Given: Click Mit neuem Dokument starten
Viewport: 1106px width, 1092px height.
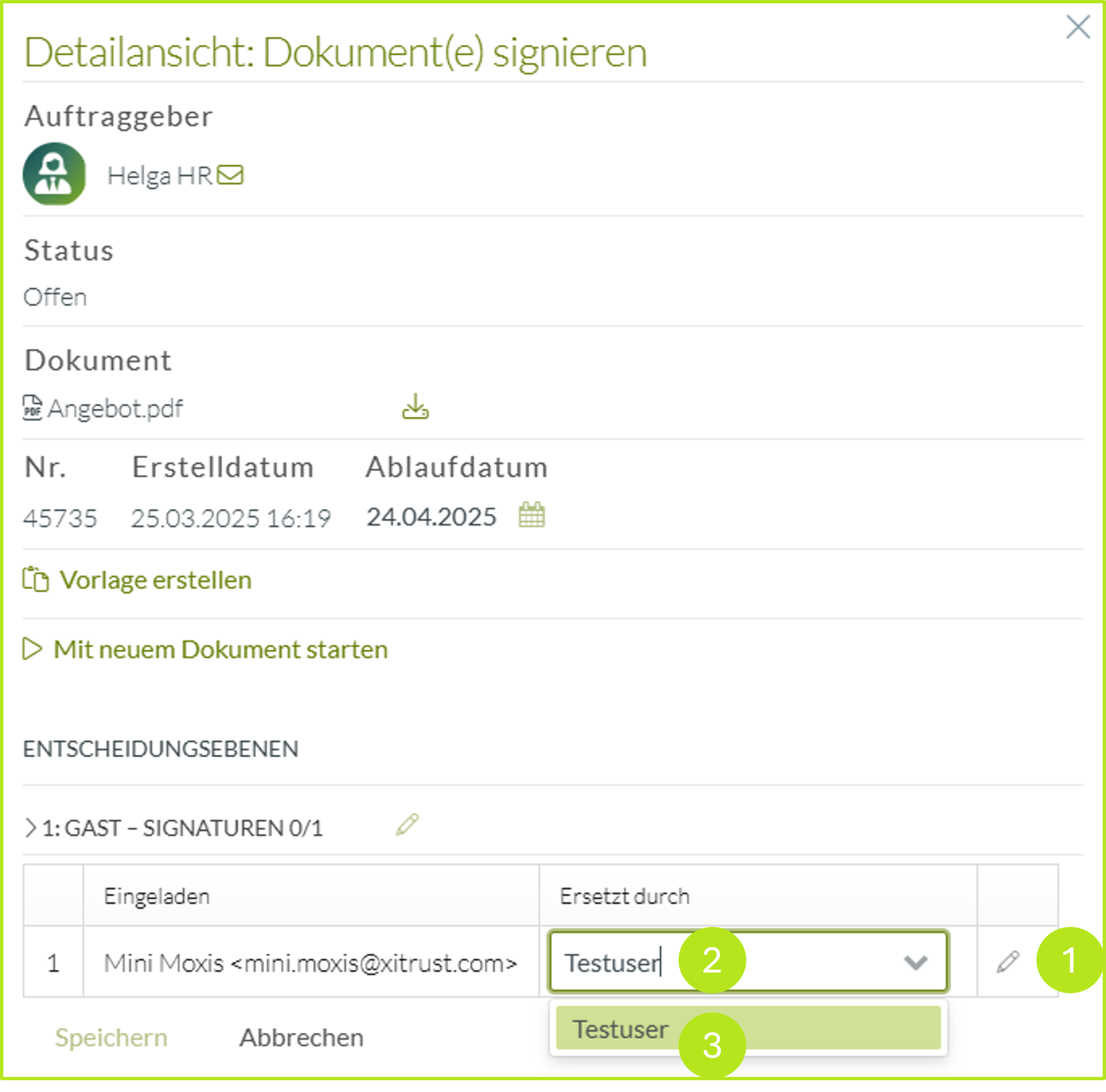Looking at the screenshot, I should [221, 649].
